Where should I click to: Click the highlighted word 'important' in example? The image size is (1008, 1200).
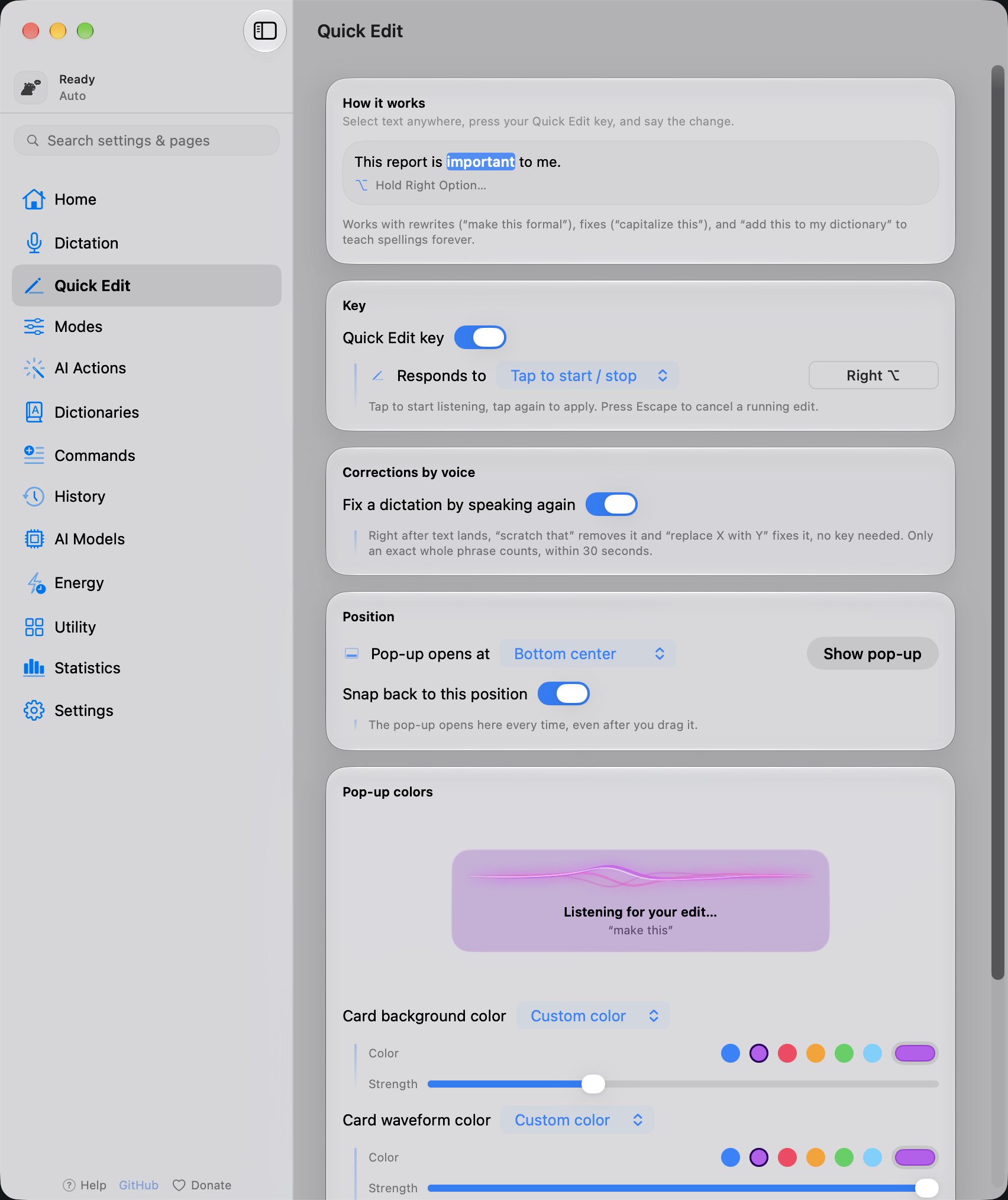point(480,162)
